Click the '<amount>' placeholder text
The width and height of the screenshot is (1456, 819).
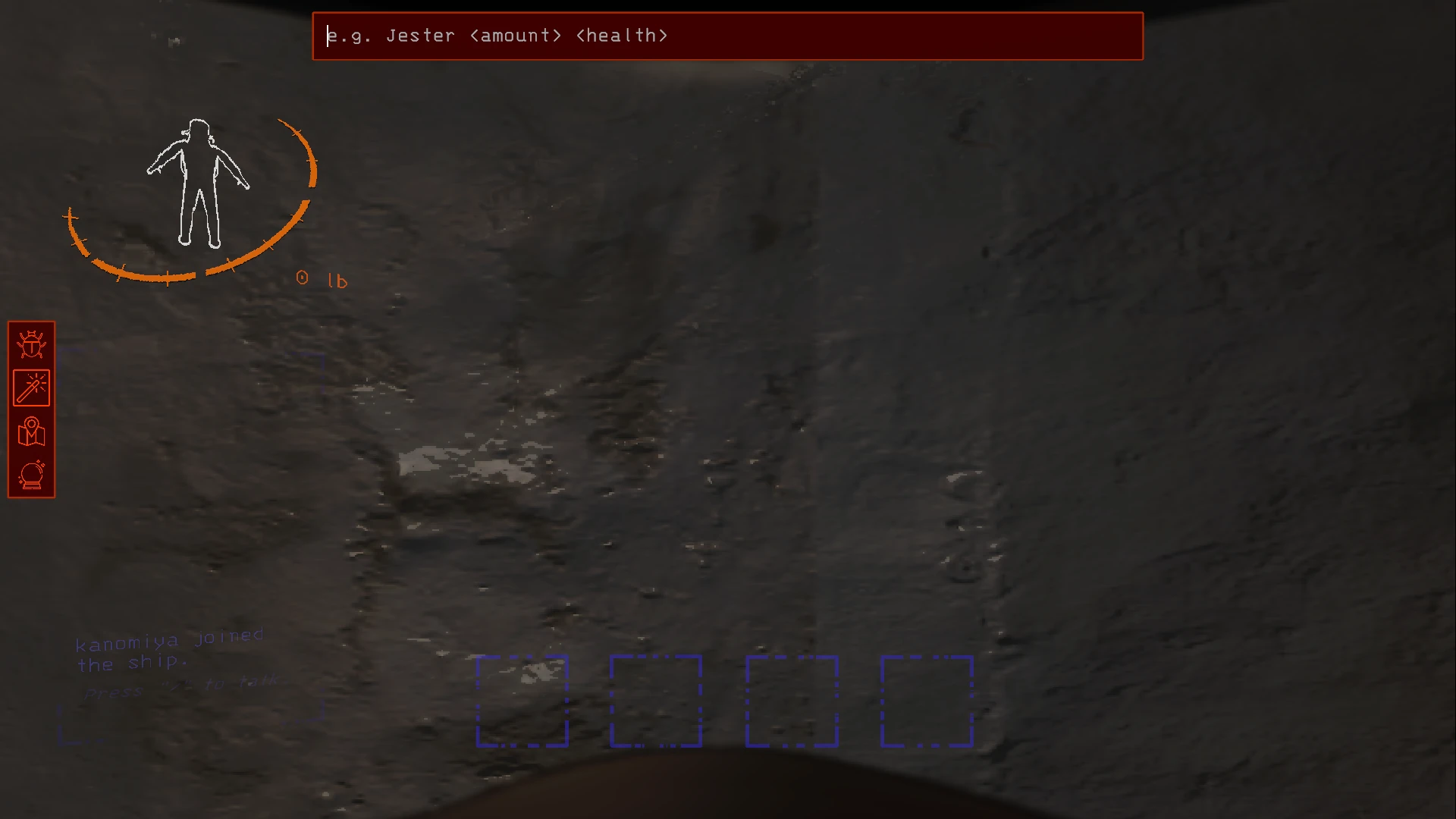(516, 36)
